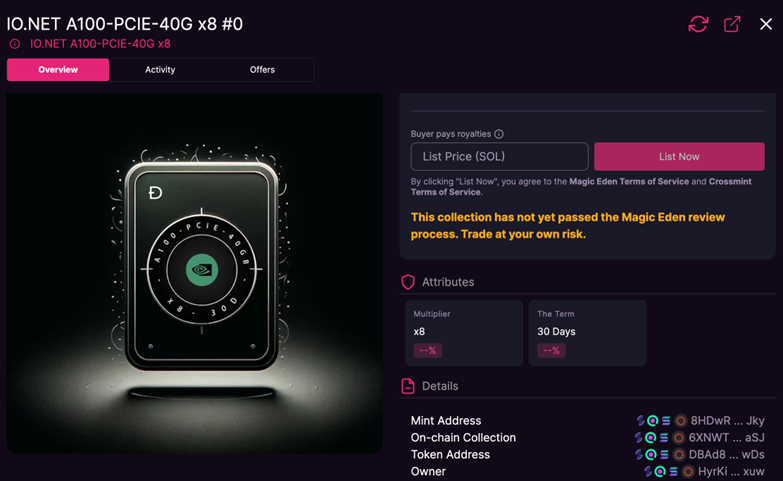The width and height of the screenshot is (783, 481).
Task: Click orange explorer icon in Owner row
Action: tap(687, 471)
